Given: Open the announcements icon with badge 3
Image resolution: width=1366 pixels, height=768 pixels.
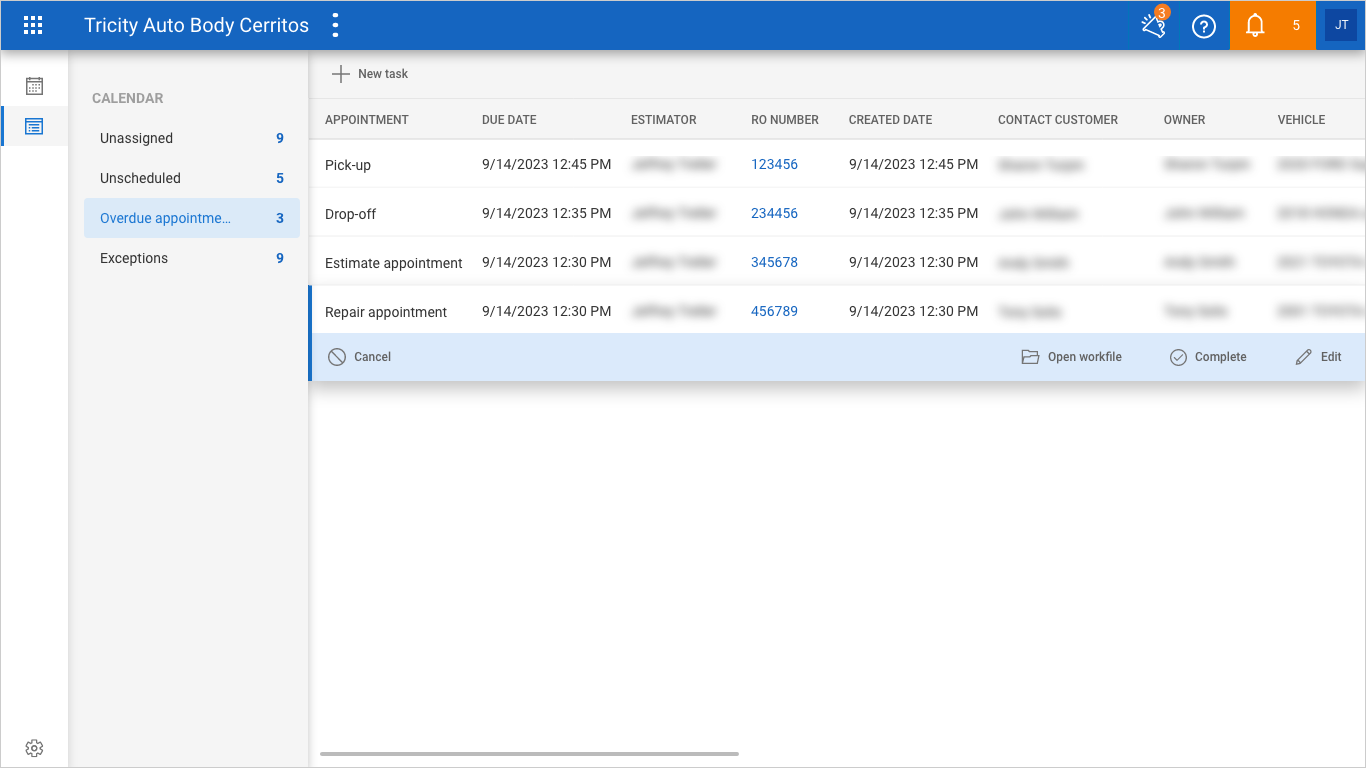Looking at the screenshot, I should coord(1154,25).
